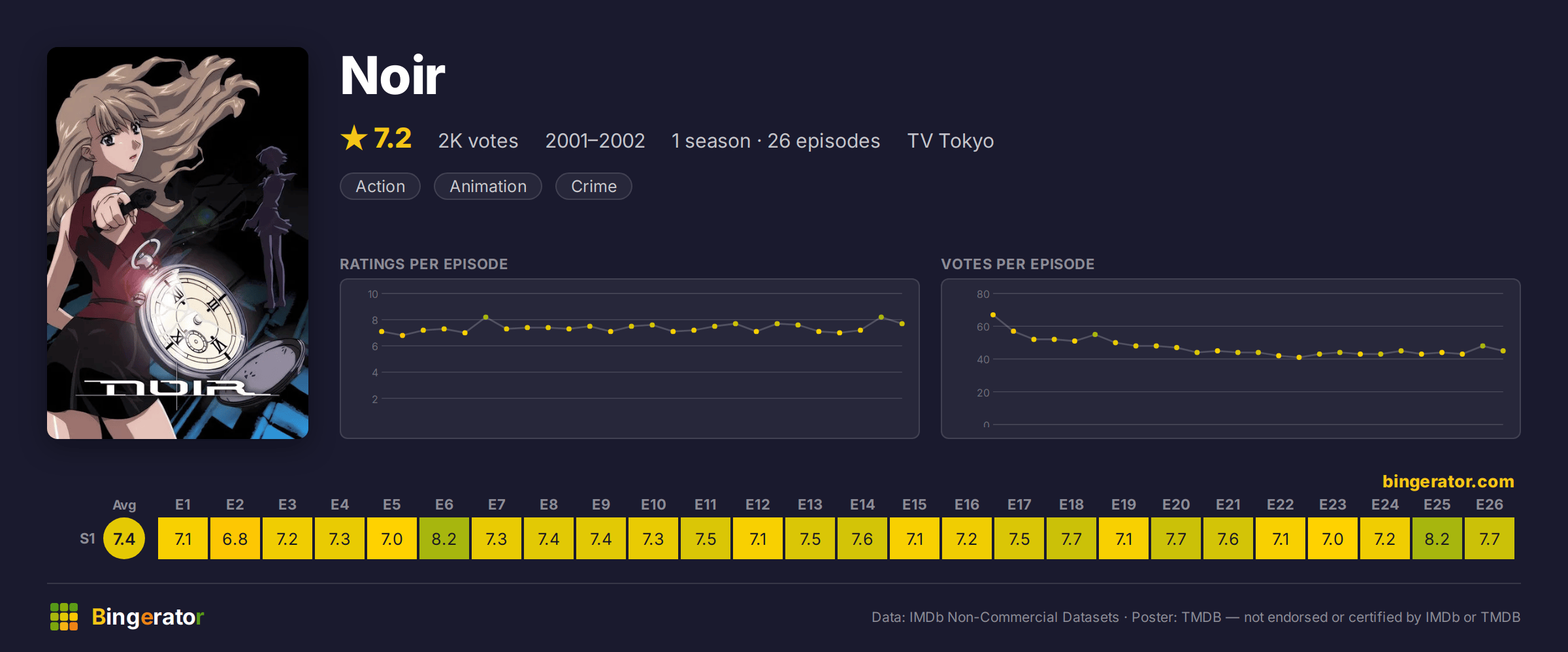Click the E26 column header

pyautogui.click(x=1490, y=504)
